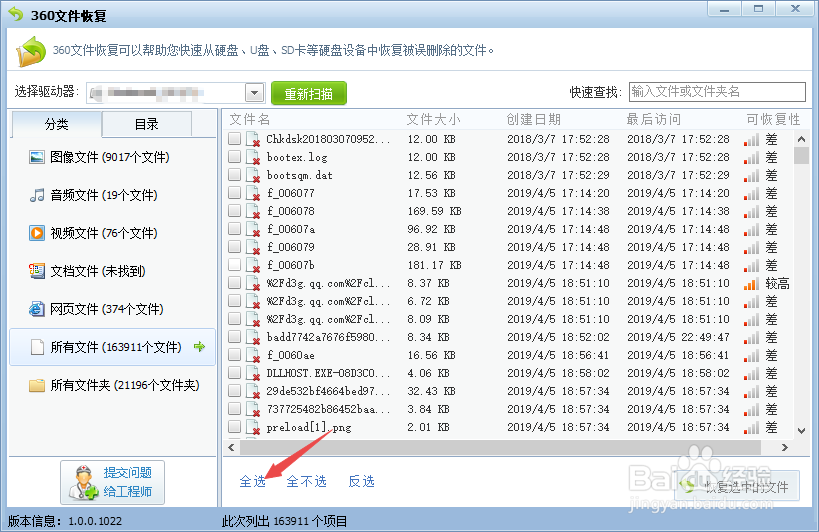The width and height of the screenshot is (819, 532).
Task: Click the 全不选 deselect all link
Action: (x=307, y=481)
